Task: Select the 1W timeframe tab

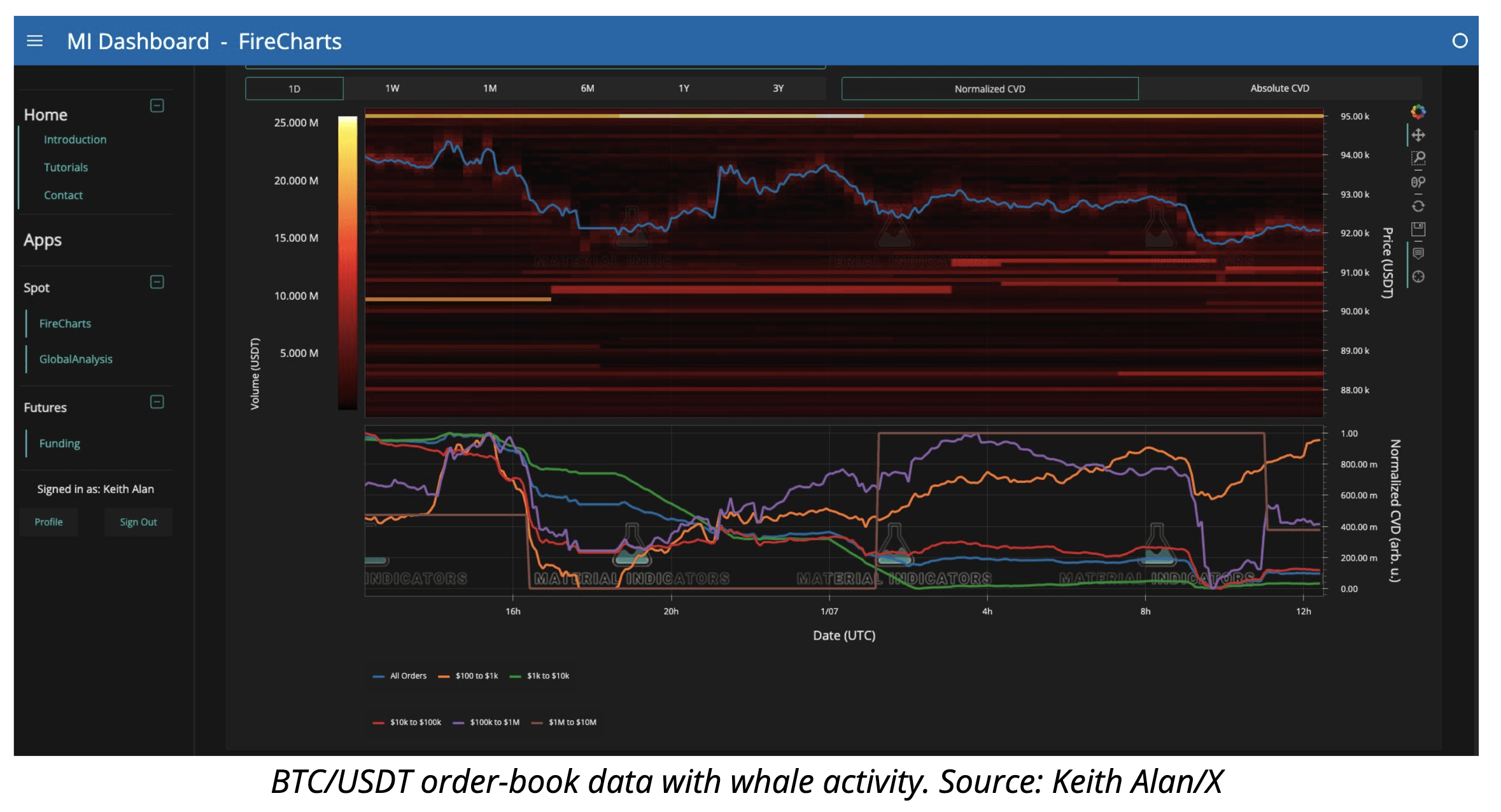Action: click(x=392, y=88)
